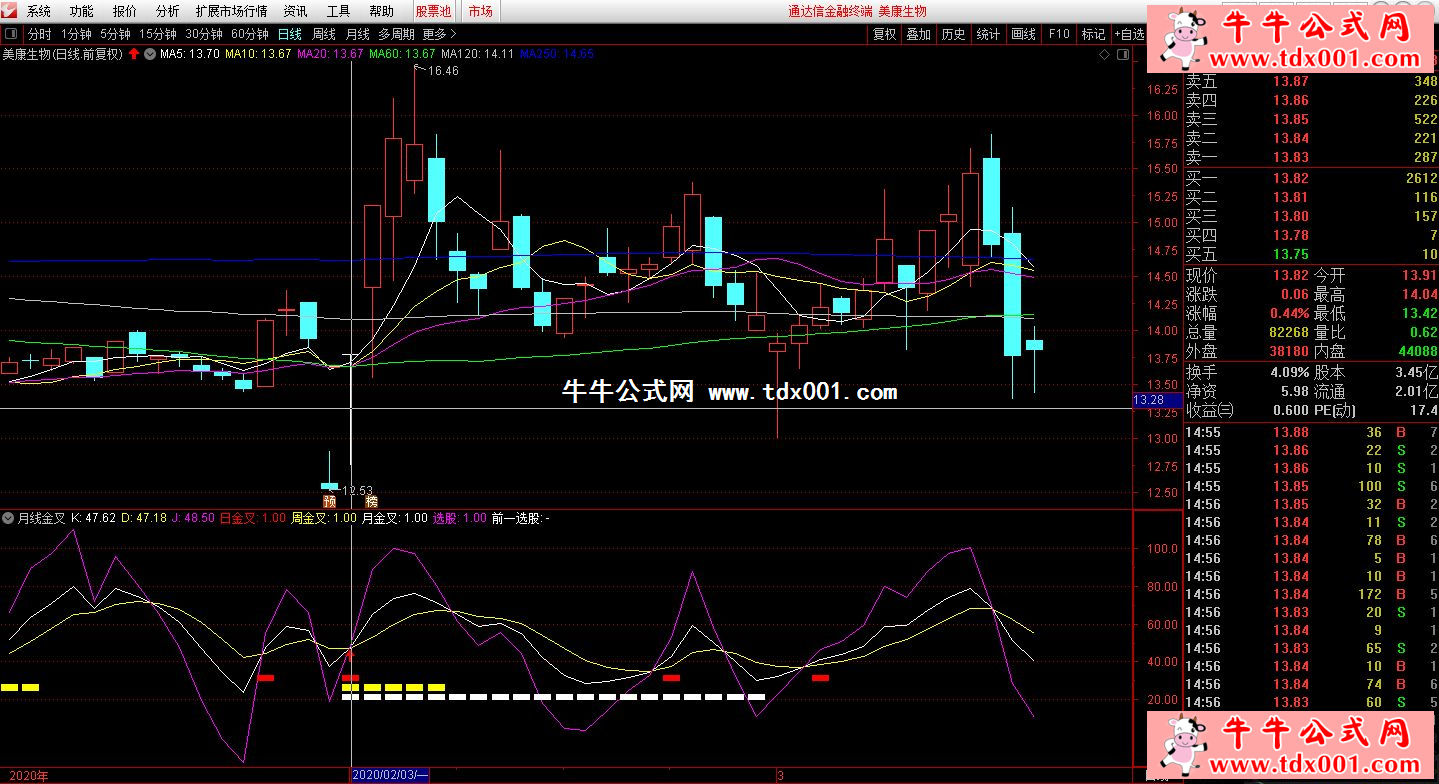
Task: Click the MA250: 14.65 label
Action: (x=557, y=54)
